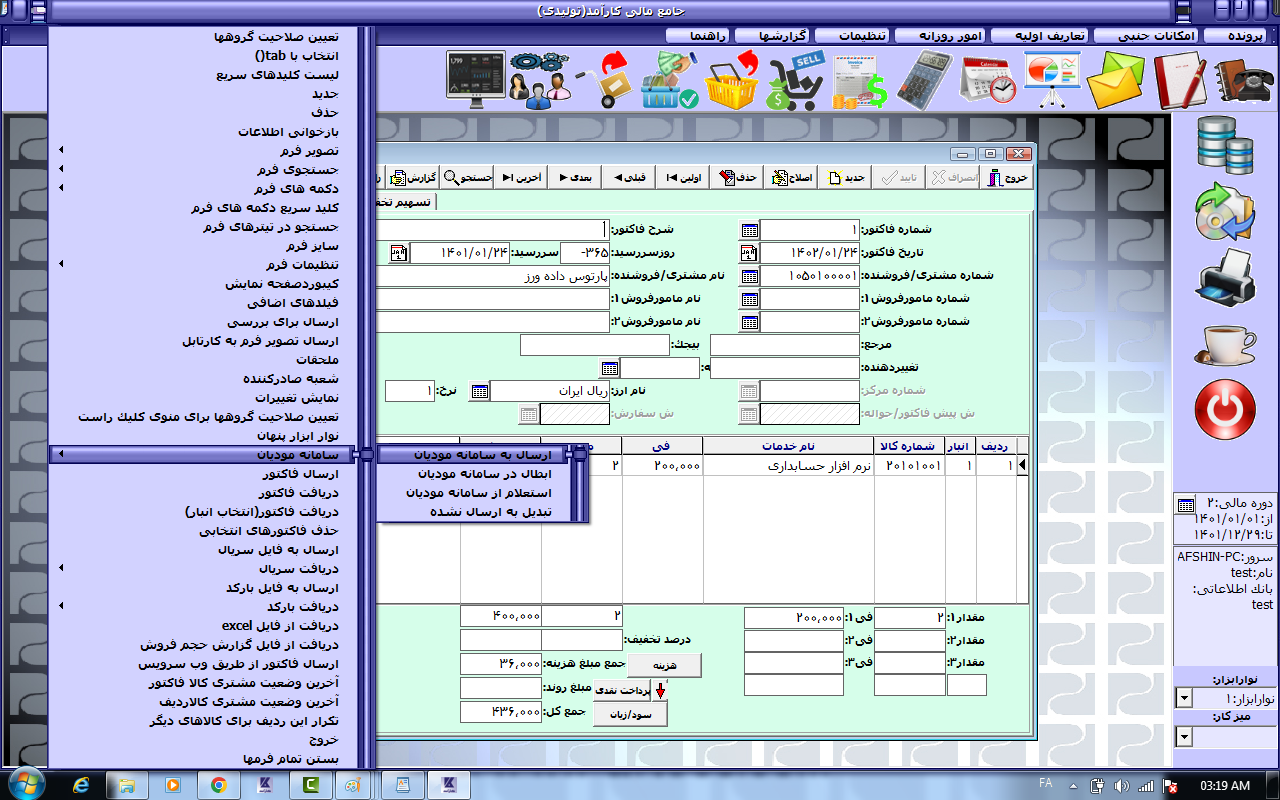
Task: Open the پرونده menu
Action: click(1240, 35)
